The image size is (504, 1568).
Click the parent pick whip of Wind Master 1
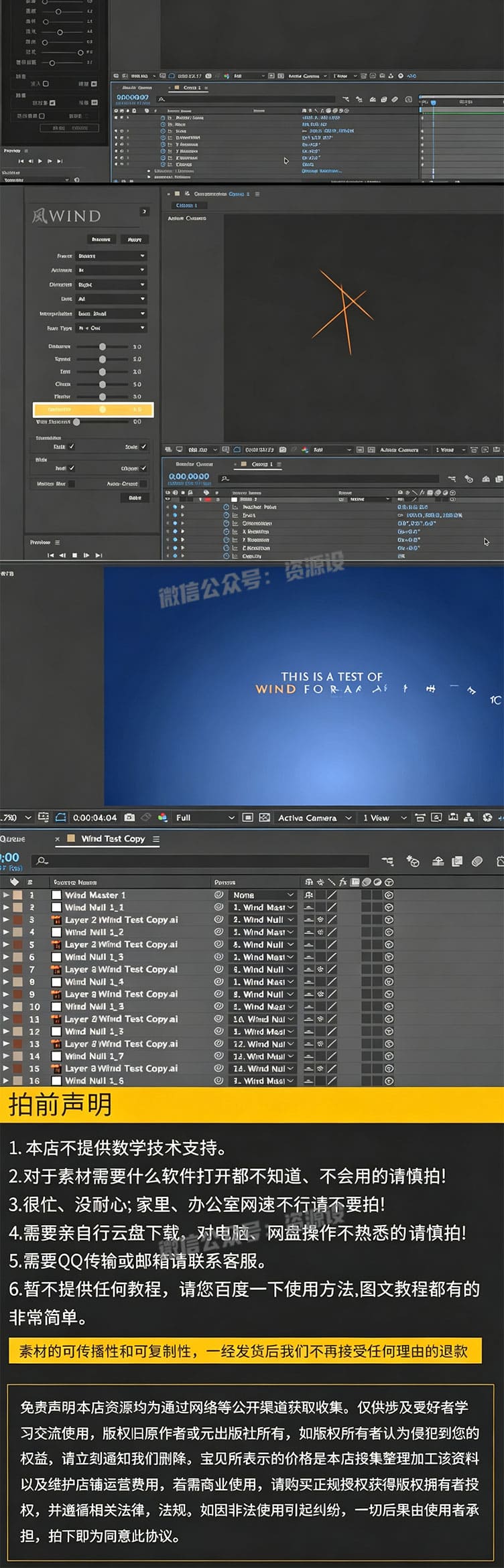(x=218, y=895)
